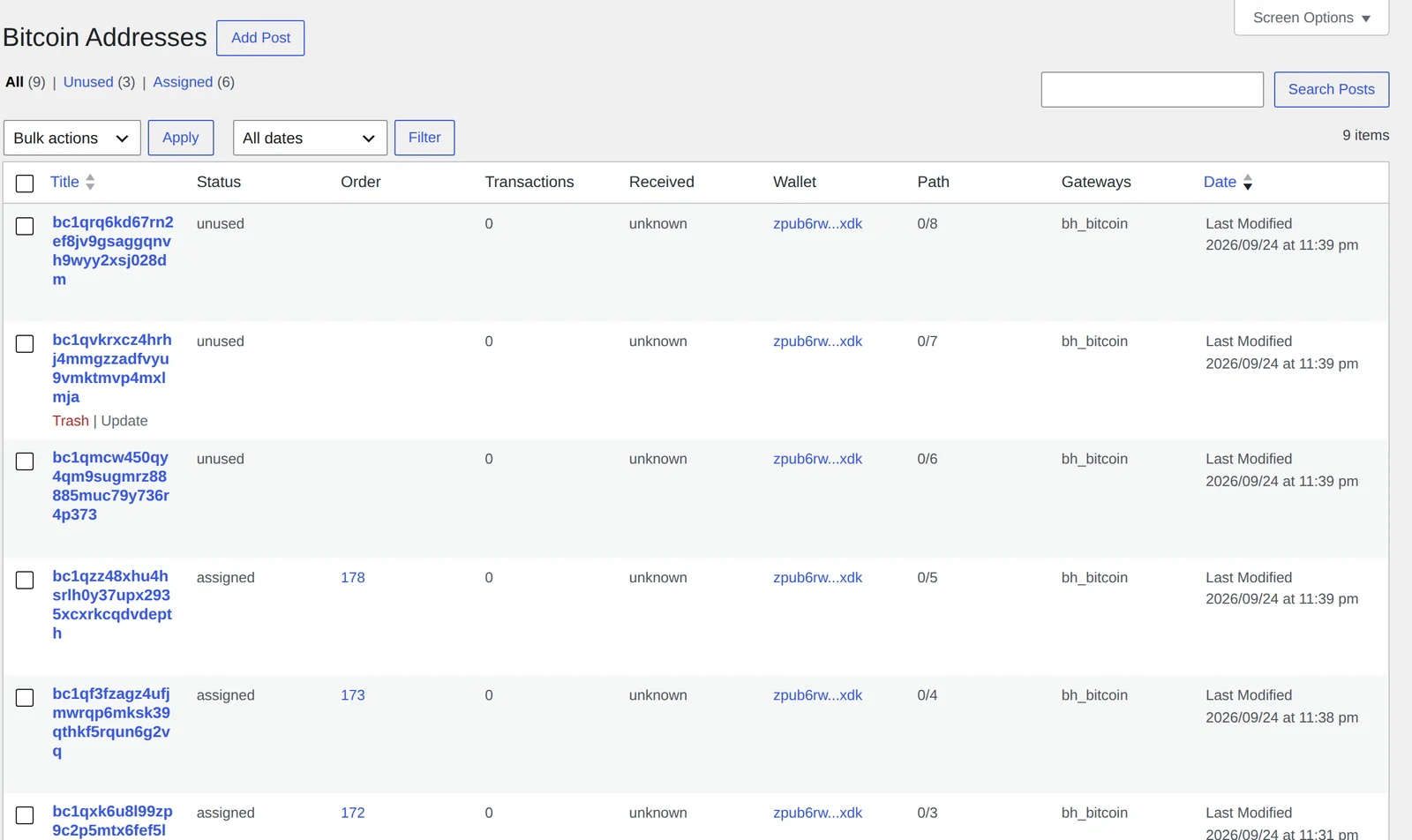Open wallet zpub6rw...xdk in path 0/5 row
The width and height of the screenshot is (1412, 840).
pos(817,577)
